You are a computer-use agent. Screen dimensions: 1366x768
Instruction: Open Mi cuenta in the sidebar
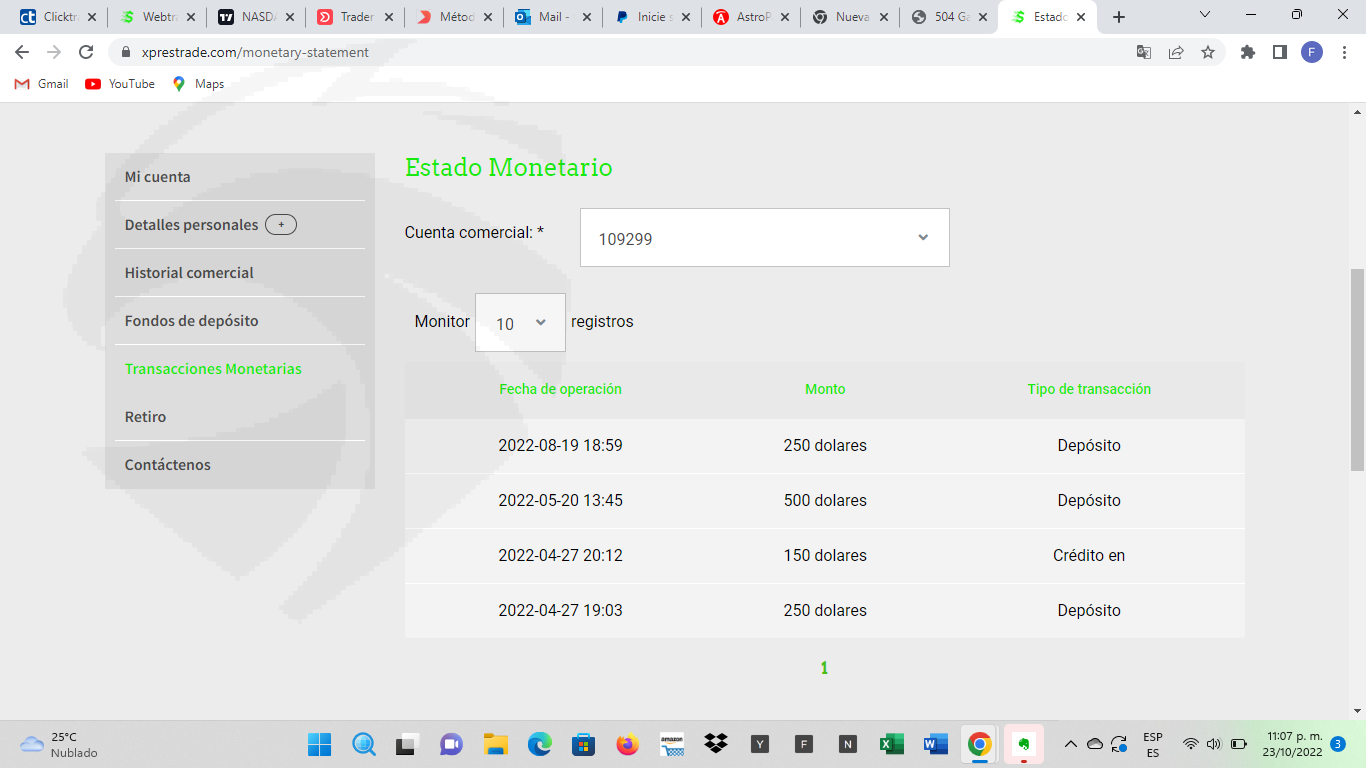pos(158,177)
